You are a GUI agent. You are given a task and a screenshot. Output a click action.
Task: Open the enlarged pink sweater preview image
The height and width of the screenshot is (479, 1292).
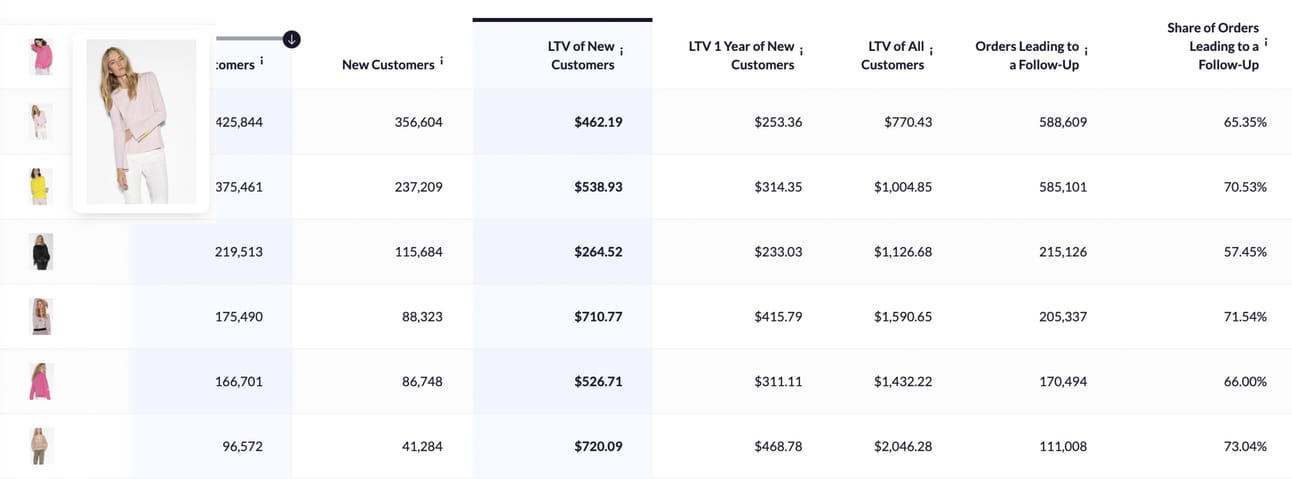coord(141,122)
